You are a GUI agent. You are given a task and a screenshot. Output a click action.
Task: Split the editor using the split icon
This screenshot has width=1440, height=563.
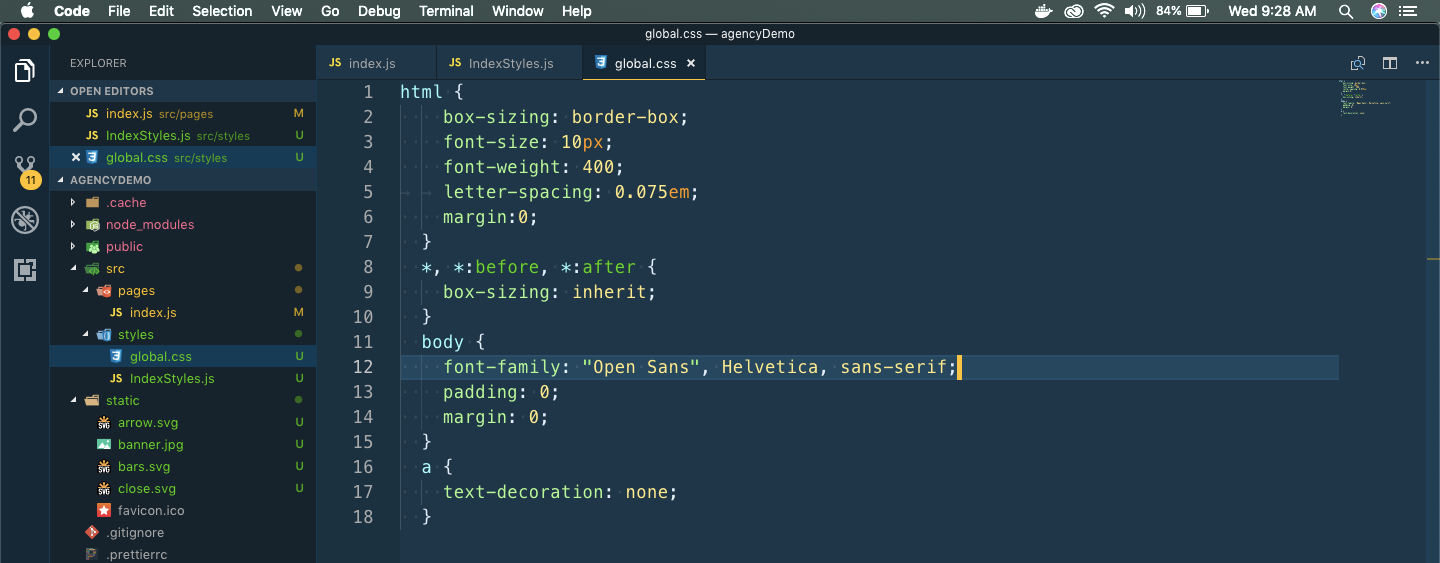click(x=1390, y=63)
